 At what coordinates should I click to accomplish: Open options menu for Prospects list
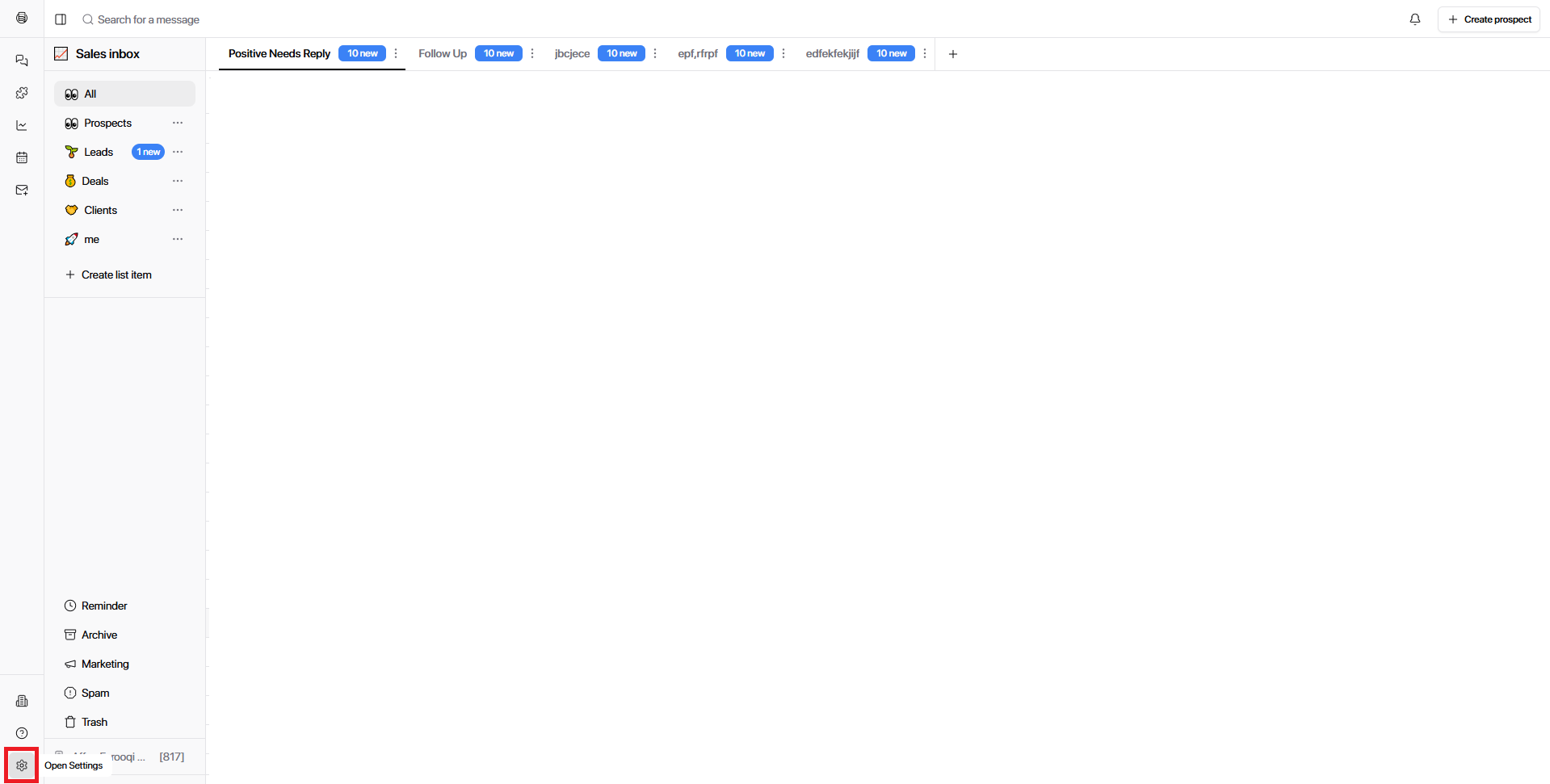click(x=178, y=123)
